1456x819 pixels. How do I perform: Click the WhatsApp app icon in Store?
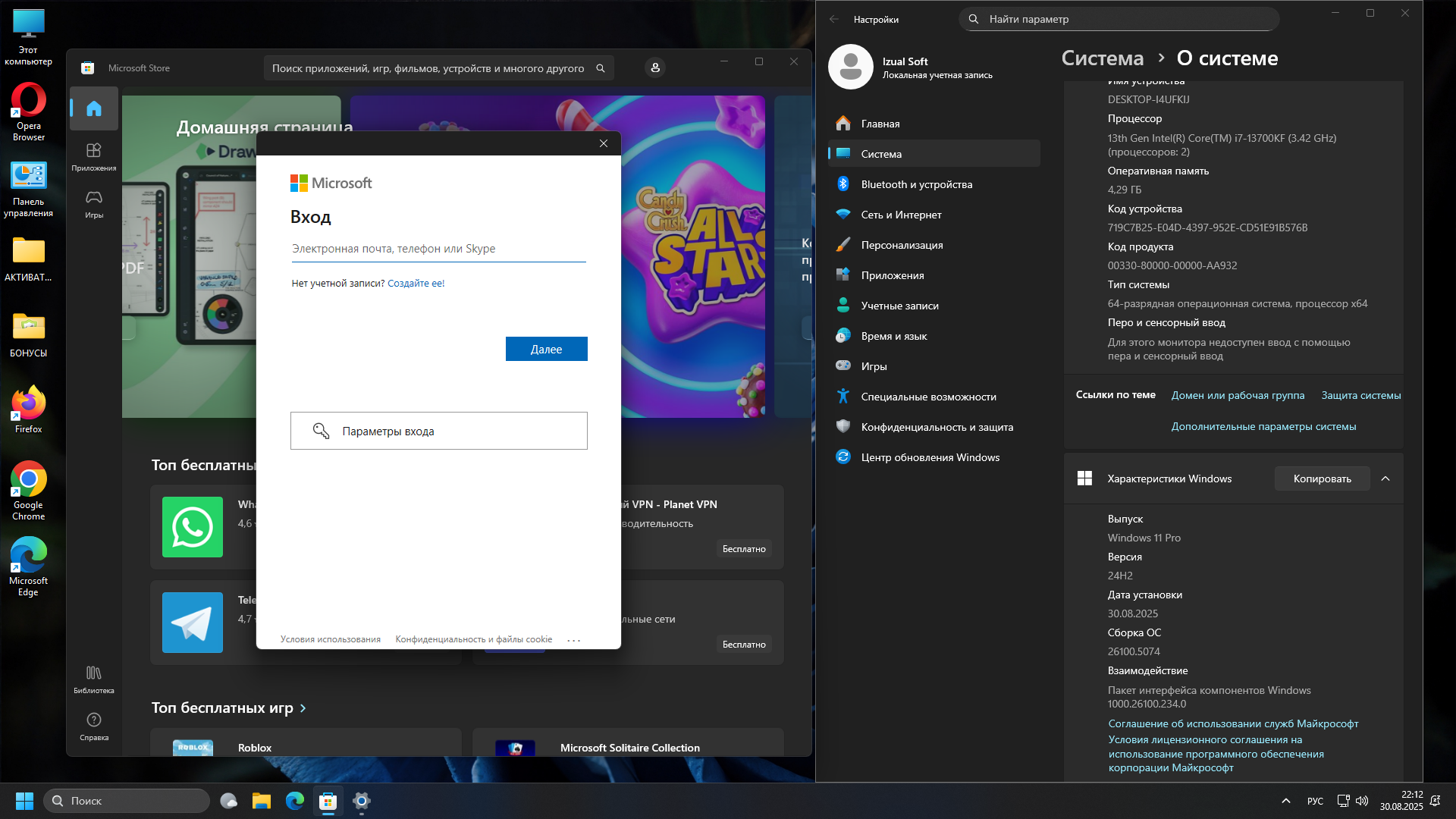pos(193,527)
